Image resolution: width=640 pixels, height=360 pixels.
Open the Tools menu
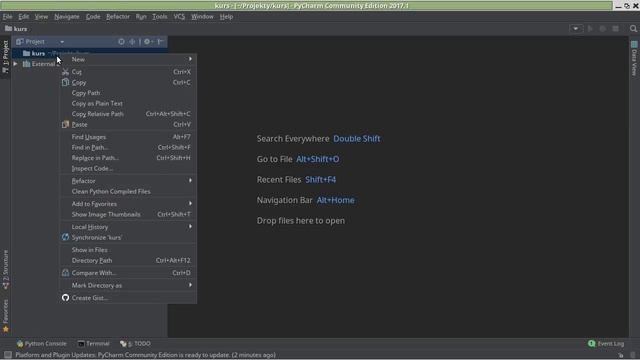point(160,17)
